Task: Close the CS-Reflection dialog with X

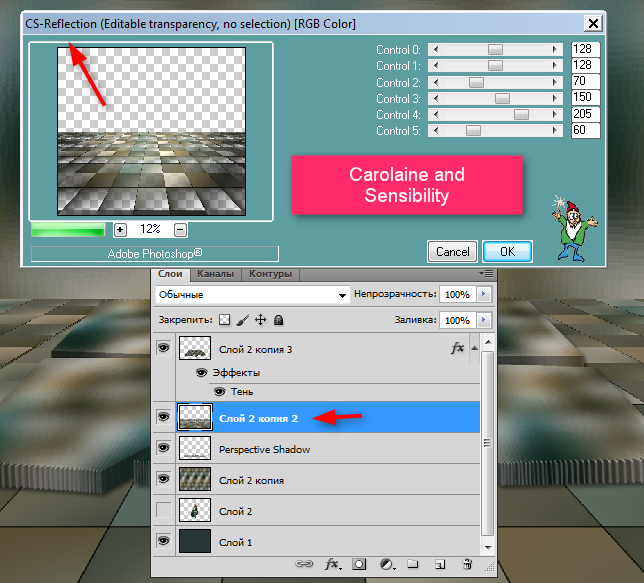Action: [593, 23]
